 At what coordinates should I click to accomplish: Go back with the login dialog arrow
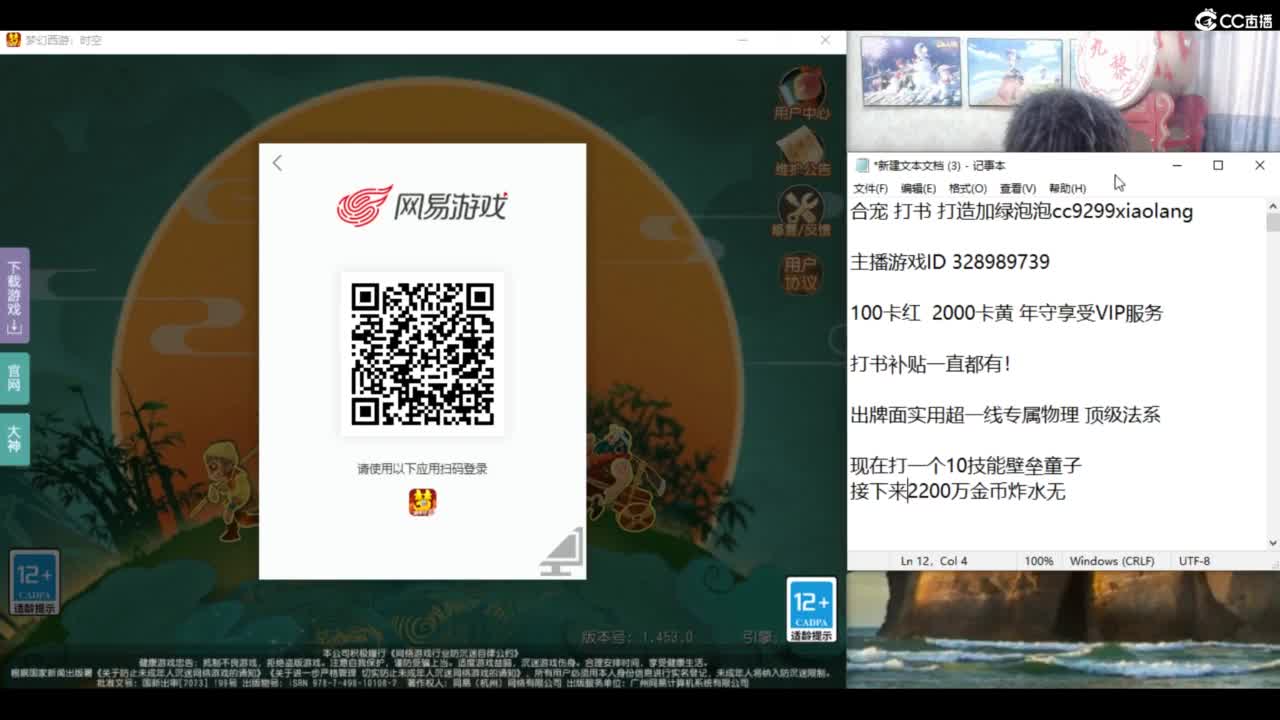[x=277, y=163]
